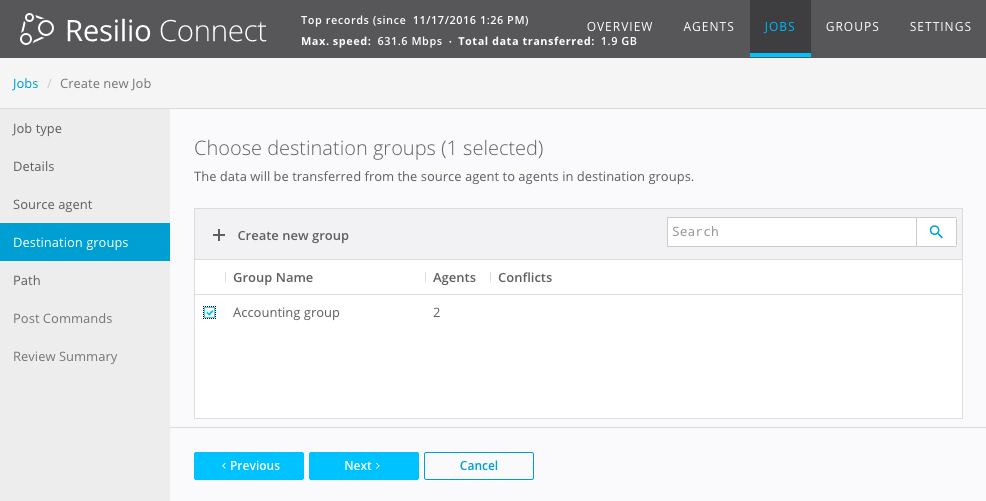Open the Source agent step

click(52, 205)
